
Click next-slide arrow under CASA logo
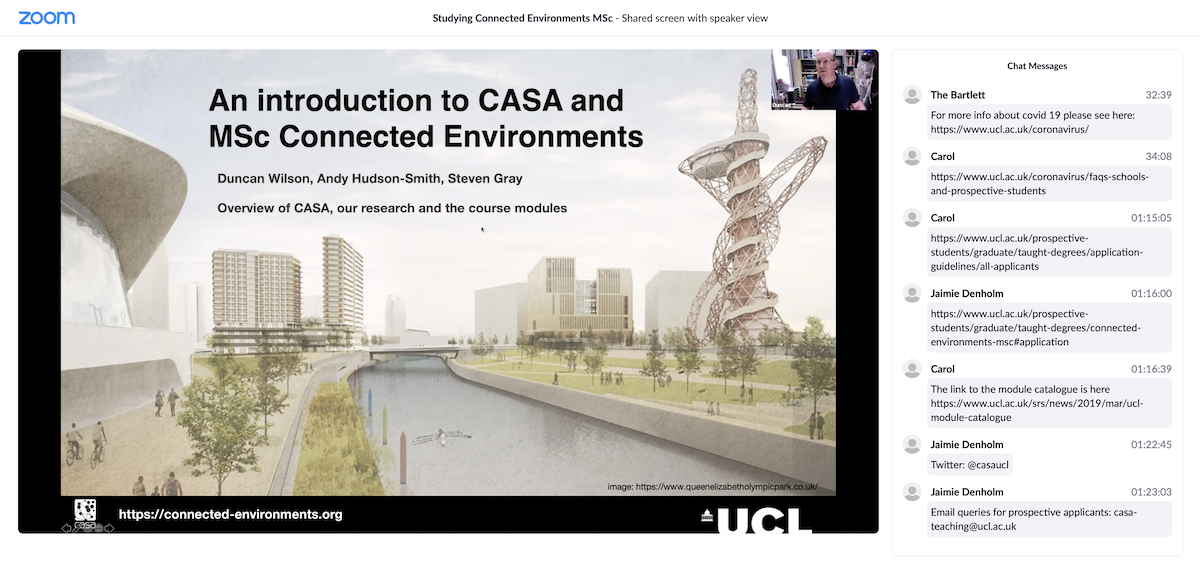[x=109, y=527]
